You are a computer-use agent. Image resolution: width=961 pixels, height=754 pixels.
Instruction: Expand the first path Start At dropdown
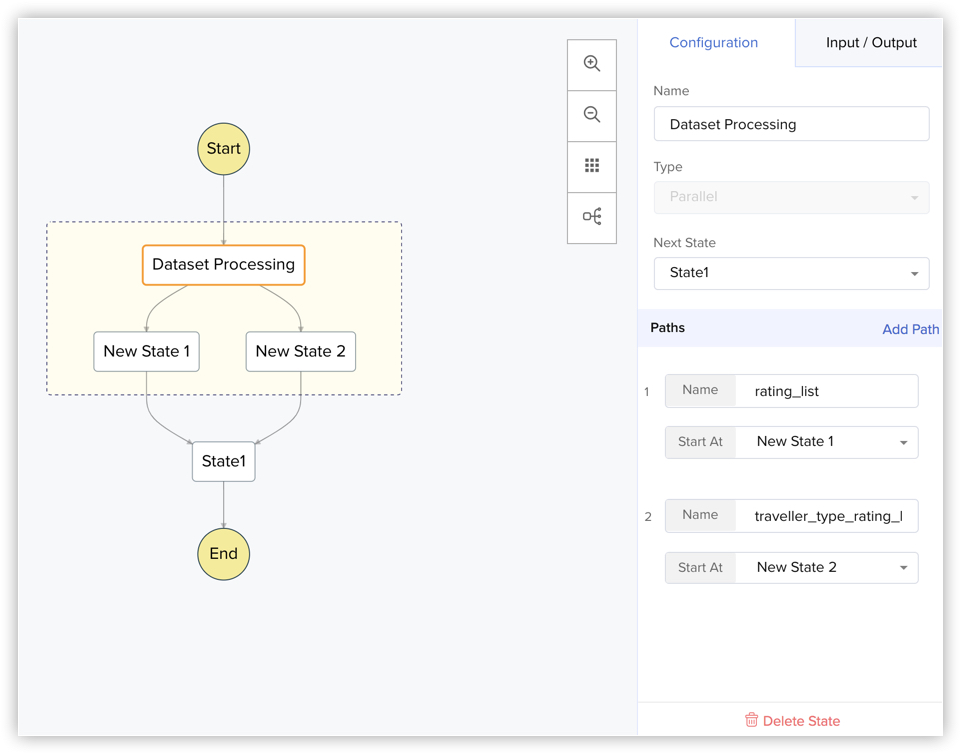[x=826, y=442]
